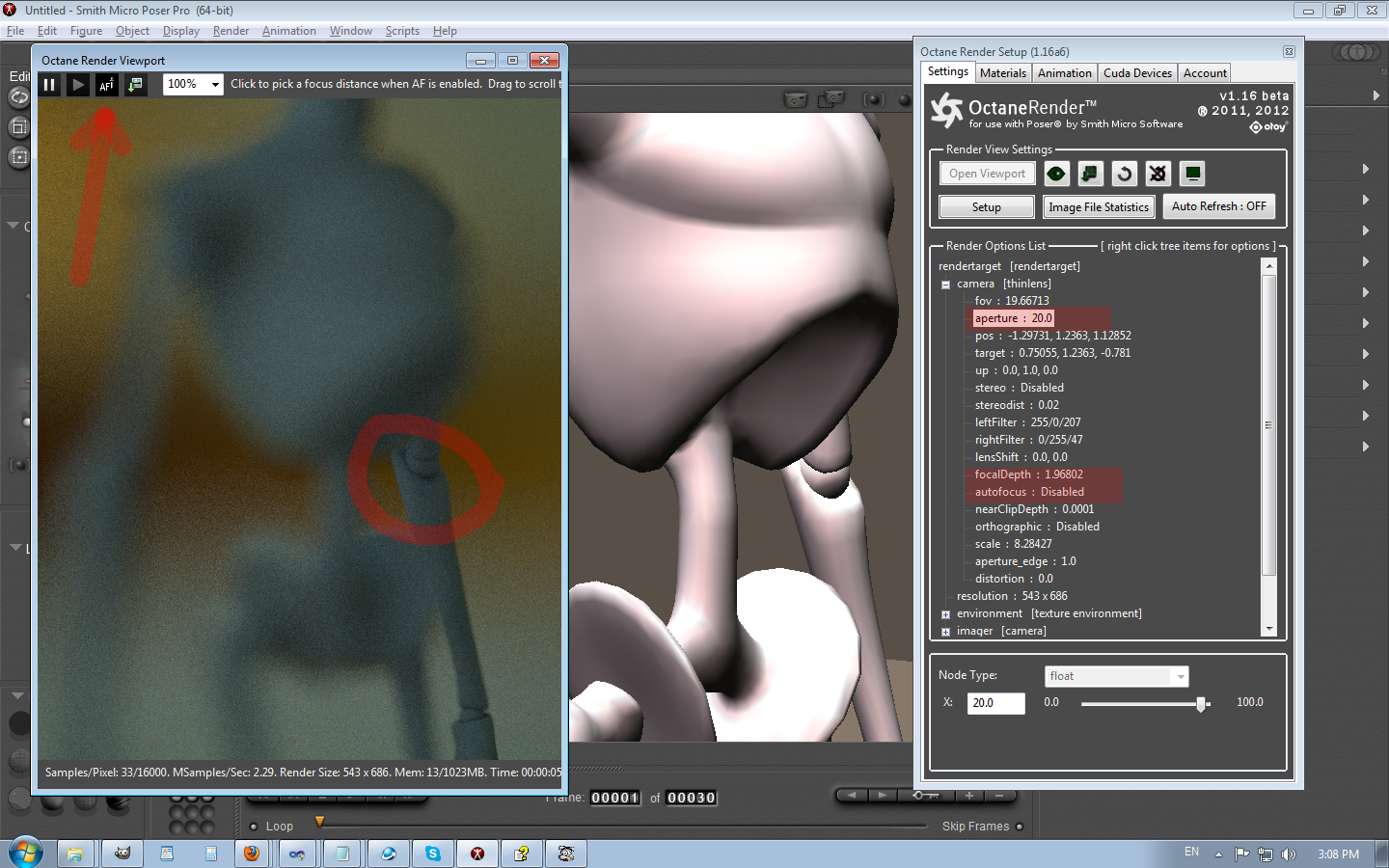
Task: Click the Poser icon in the taskbar
Action: click(477, 854)
